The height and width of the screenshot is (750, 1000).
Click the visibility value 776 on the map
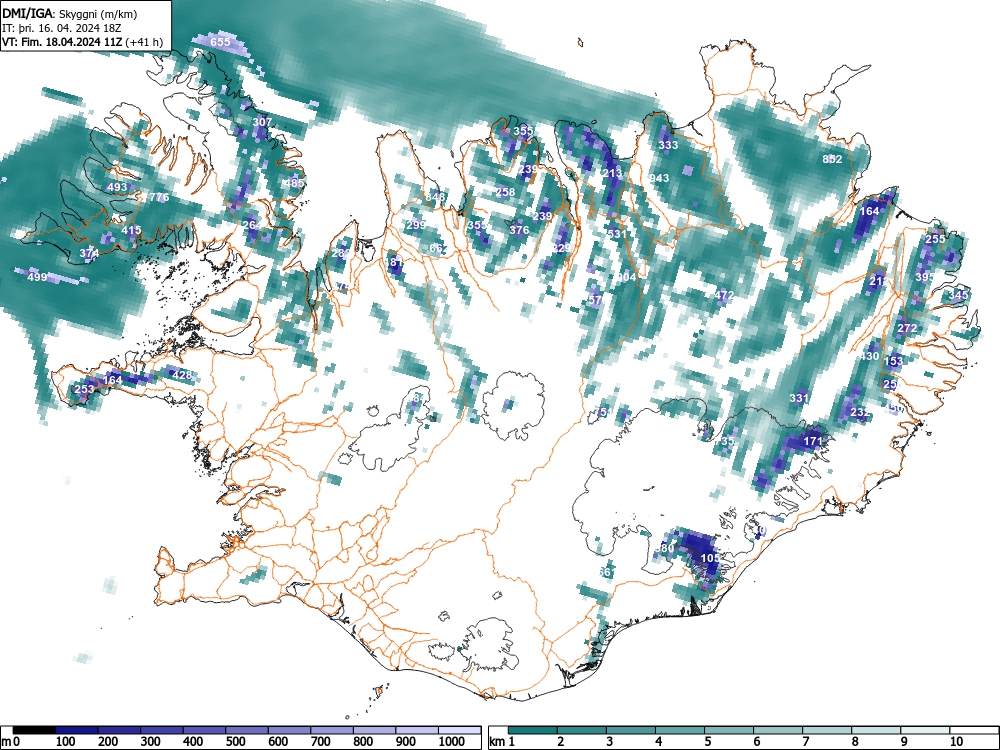159,198
